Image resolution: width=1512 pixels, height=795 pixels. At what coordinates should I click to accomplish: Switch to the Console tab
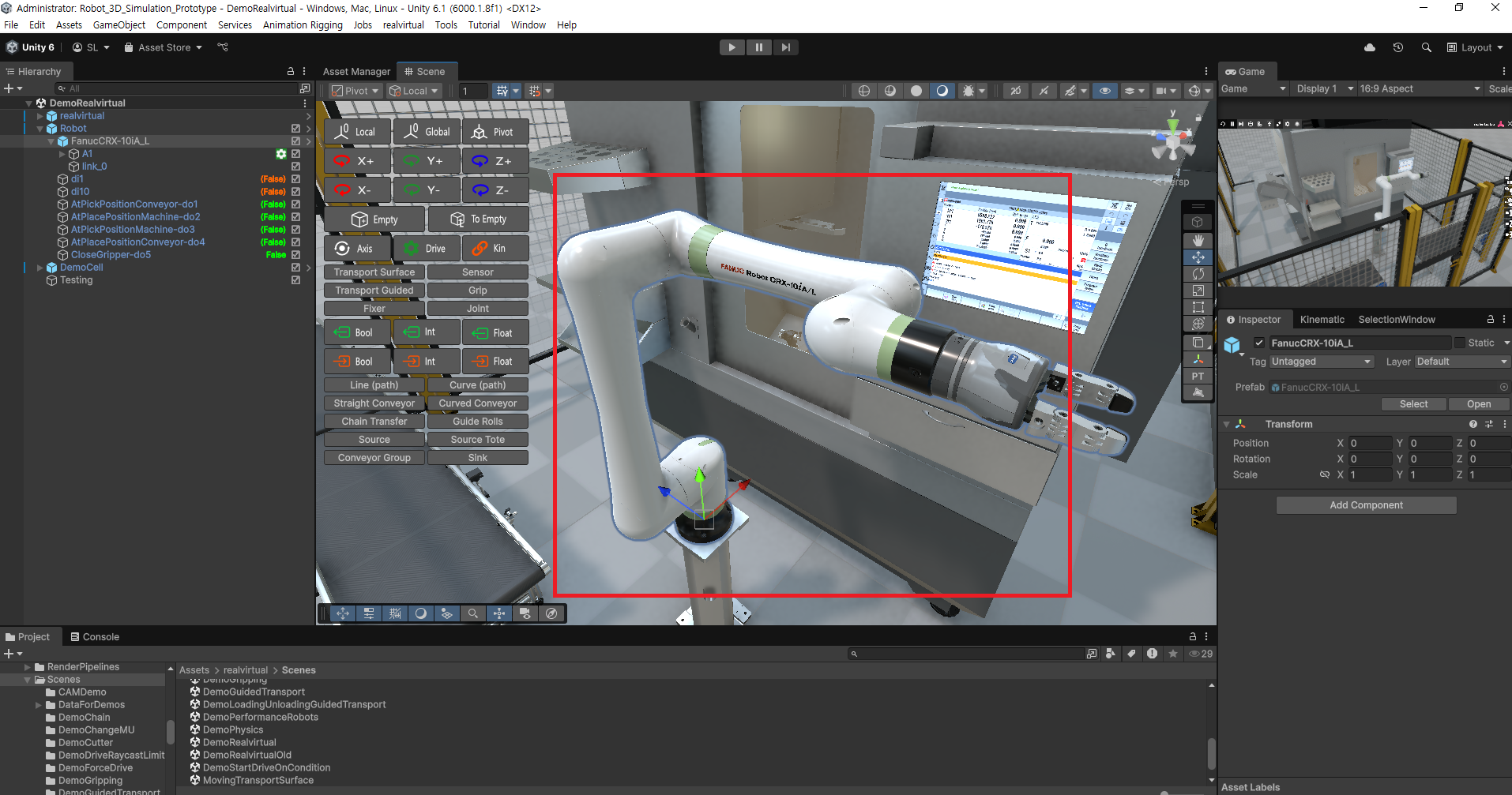click(x=95, y=637)
